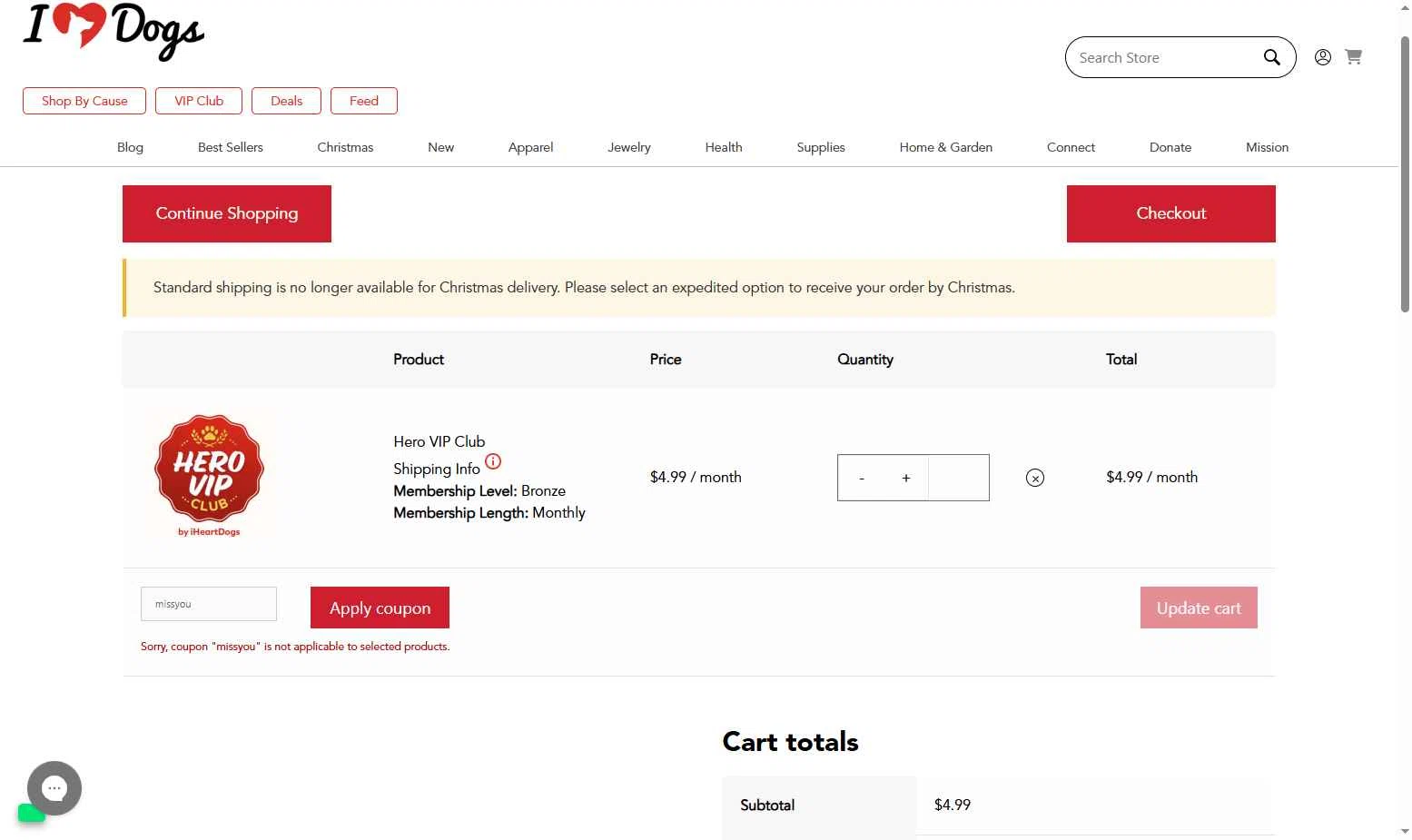Screen dimensions: 1412x840
Task: Click the Christmas shipping notice text
Action: tap(584, 287)
